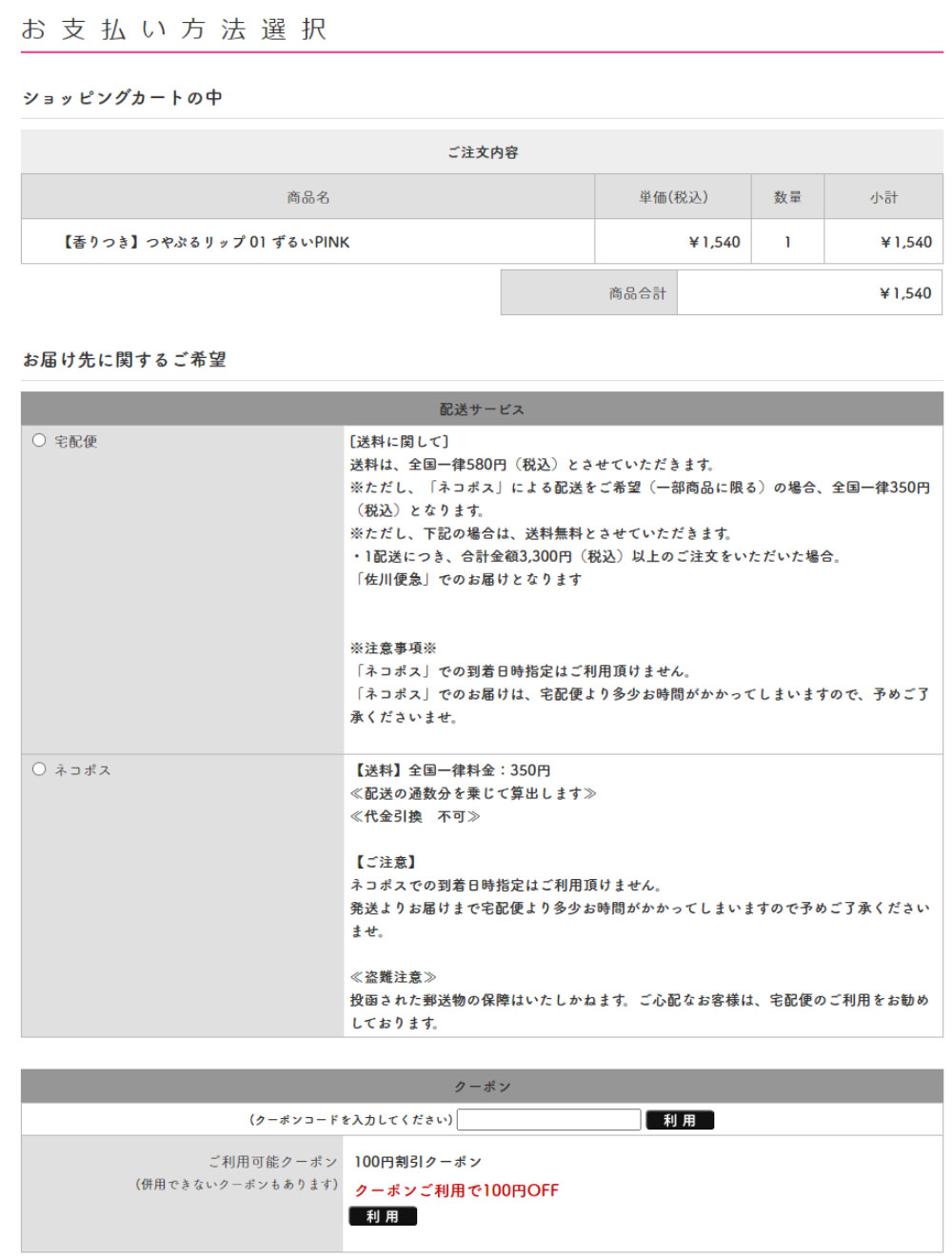Image resolution: width=952 pixels, height=1259 pixels.
Task: Click the お支払い方法選択 page heading
Action: coord(174,30)
